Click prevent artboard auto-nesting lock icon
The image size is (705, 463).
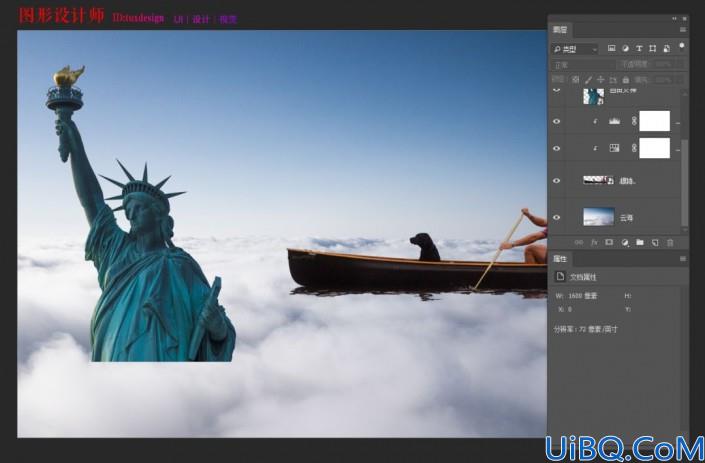tap(613, 80)
